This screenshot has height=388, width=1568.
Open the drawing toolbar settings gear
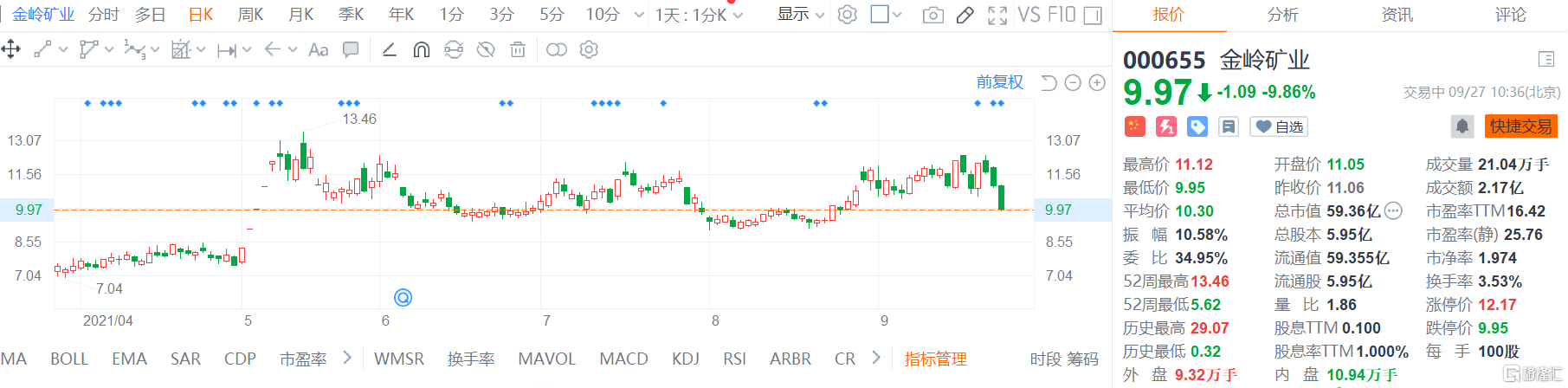pos(589,50)
